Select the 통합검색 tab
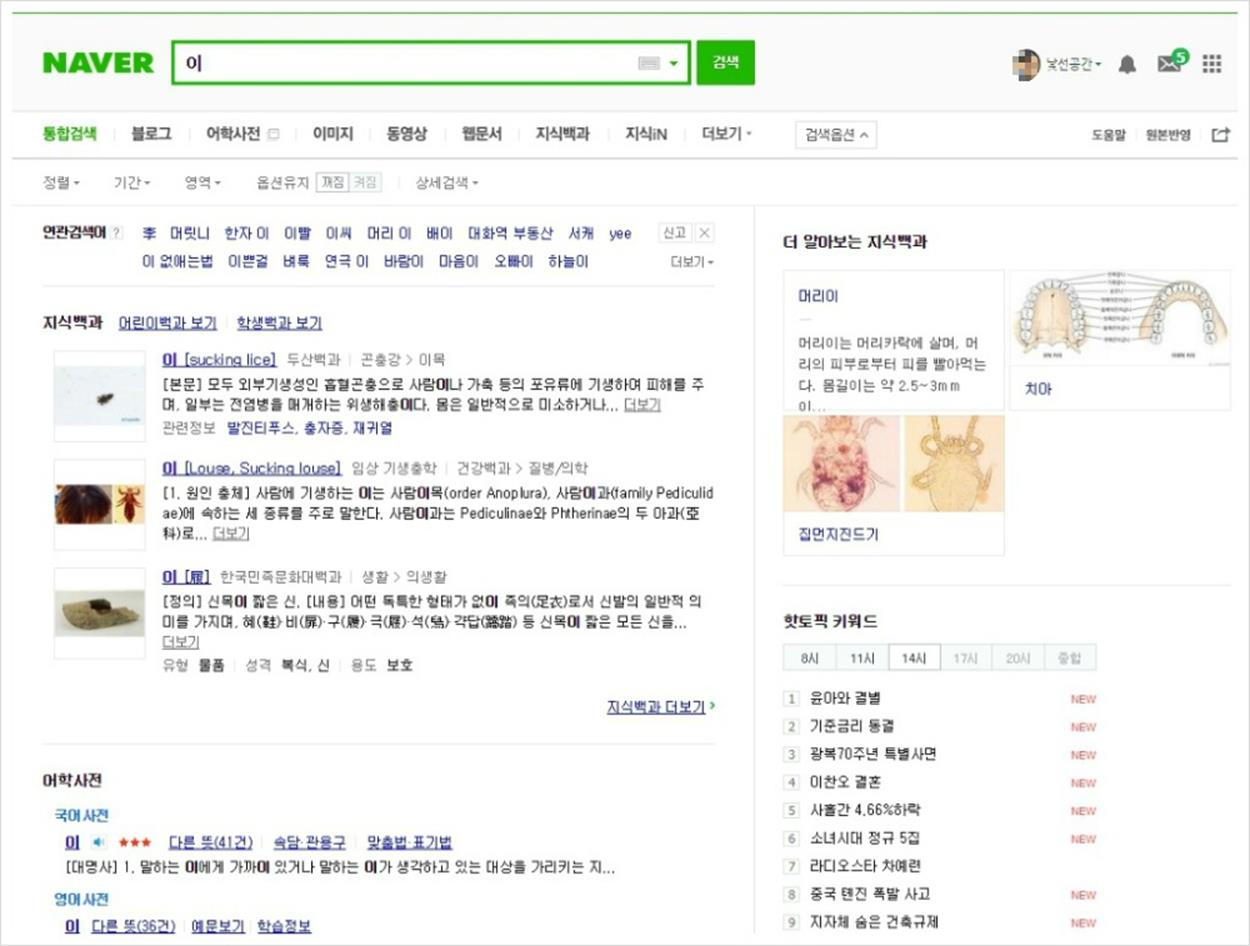This screenshot has height=946, width=1250. tap(70, 133)
